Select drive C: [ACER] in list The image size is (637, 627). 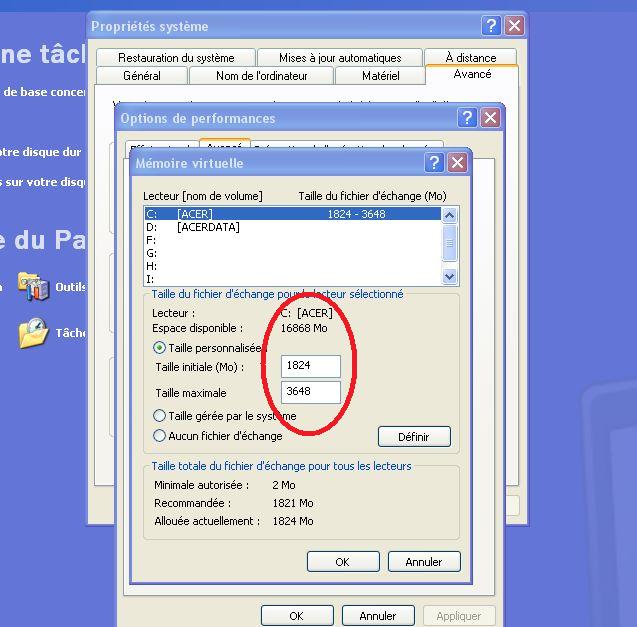pos(292,214)
